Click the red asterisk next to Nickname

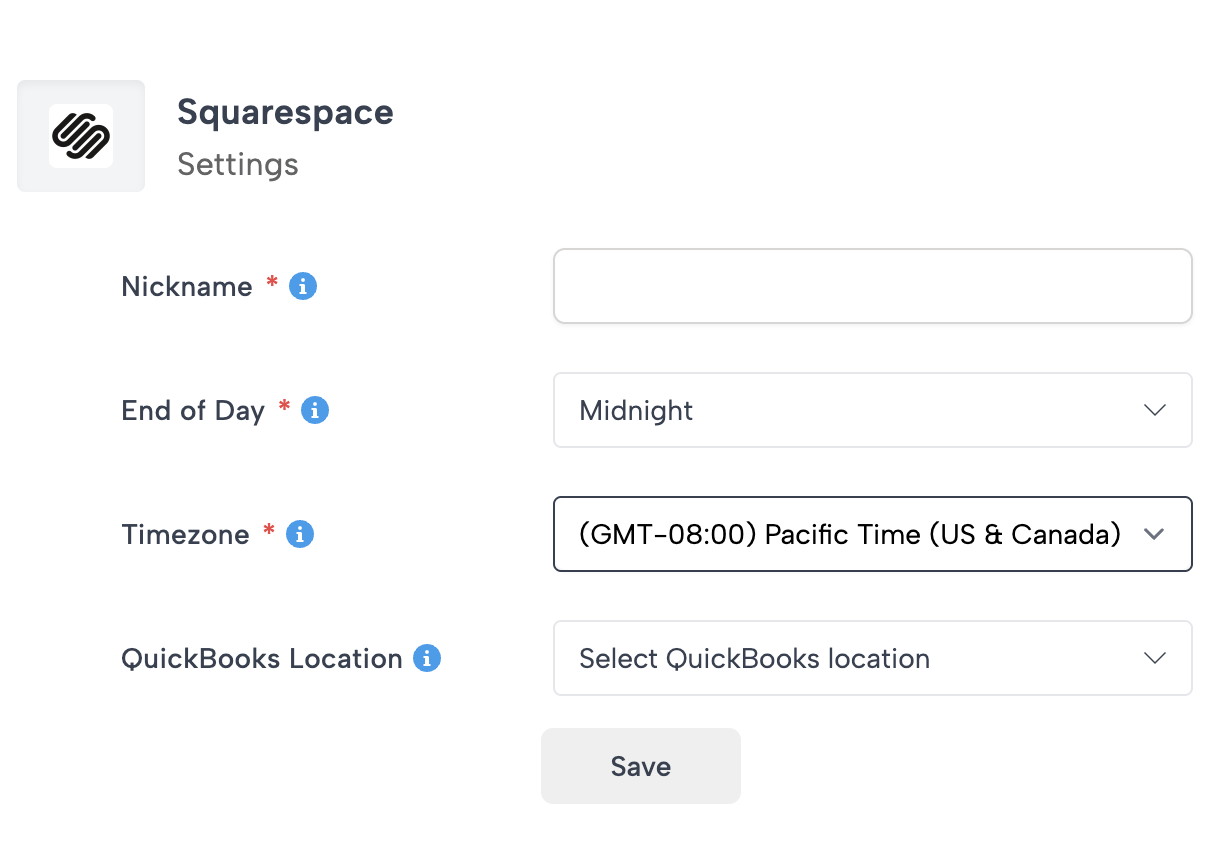[x=272, y=284]
